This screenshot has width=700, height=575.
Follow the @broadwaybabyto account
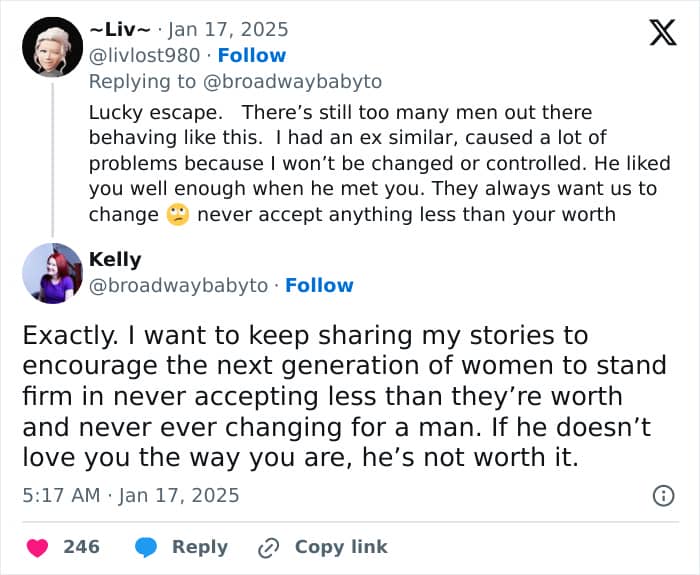pyautogui.click(x=319, y=286)
